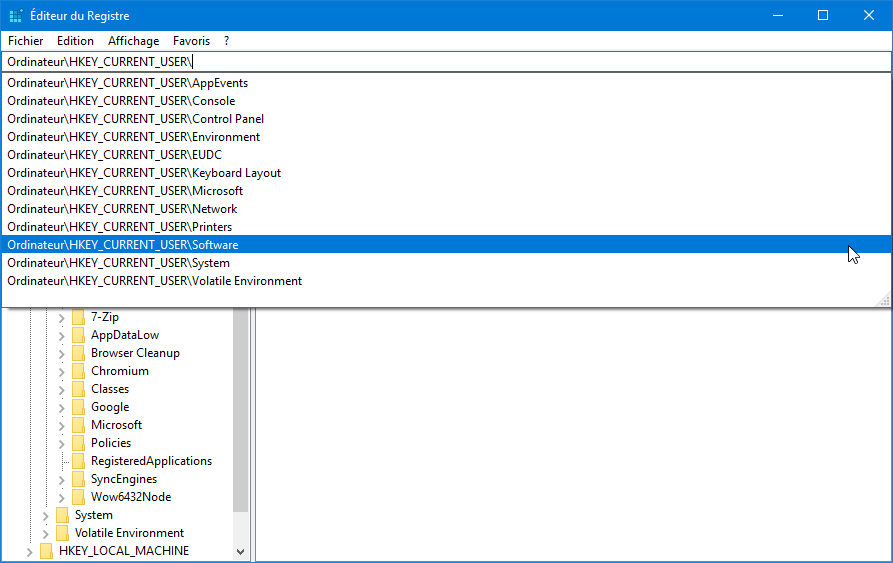Select the HKEY_CURRENT_USER\Microsoft suggestion
The height and width of the screenshot is (563, 893).
pos(446,191)
